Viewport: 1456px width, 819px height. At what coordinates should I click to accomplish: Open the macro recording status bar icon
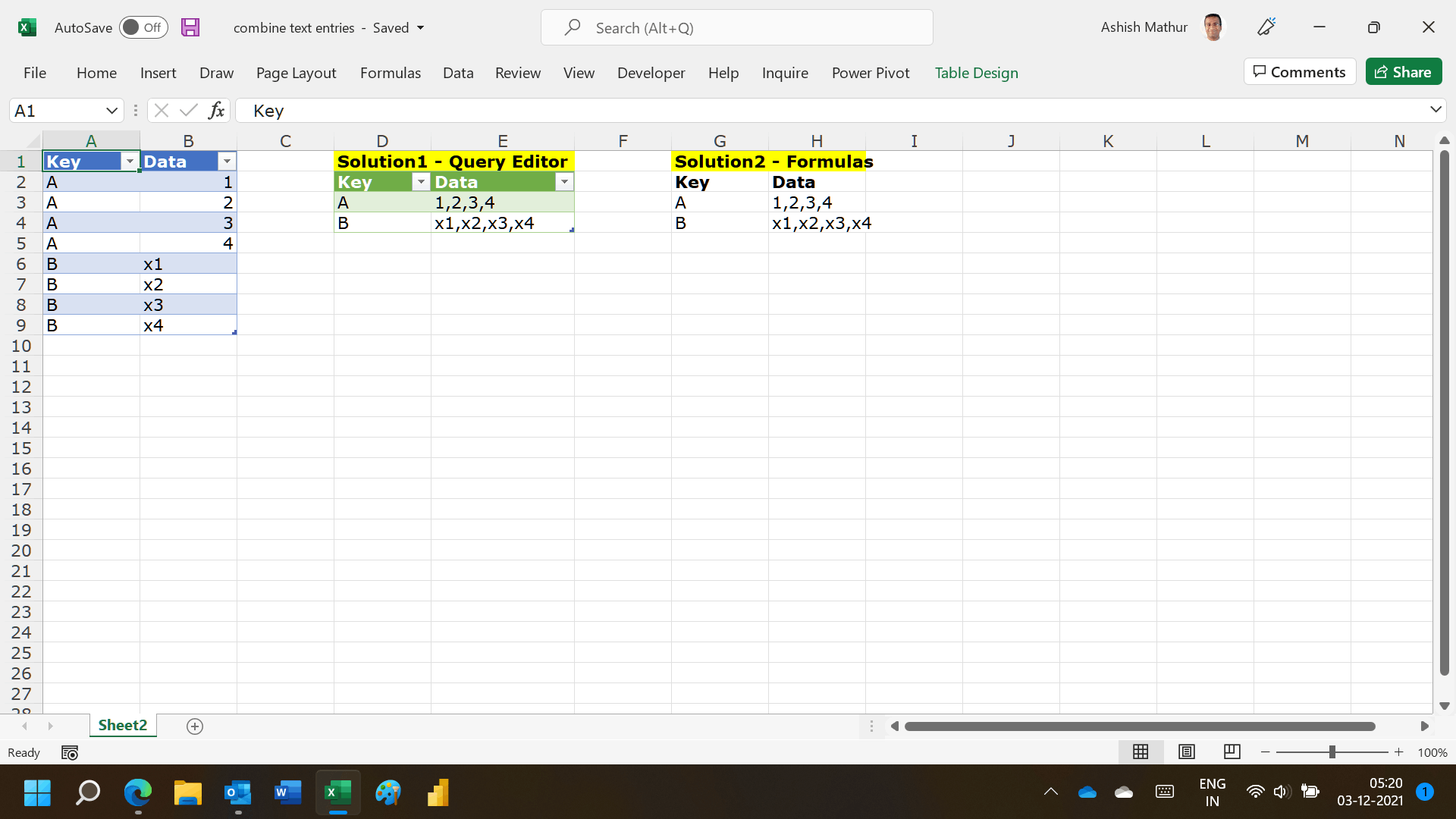coord(70,753)
